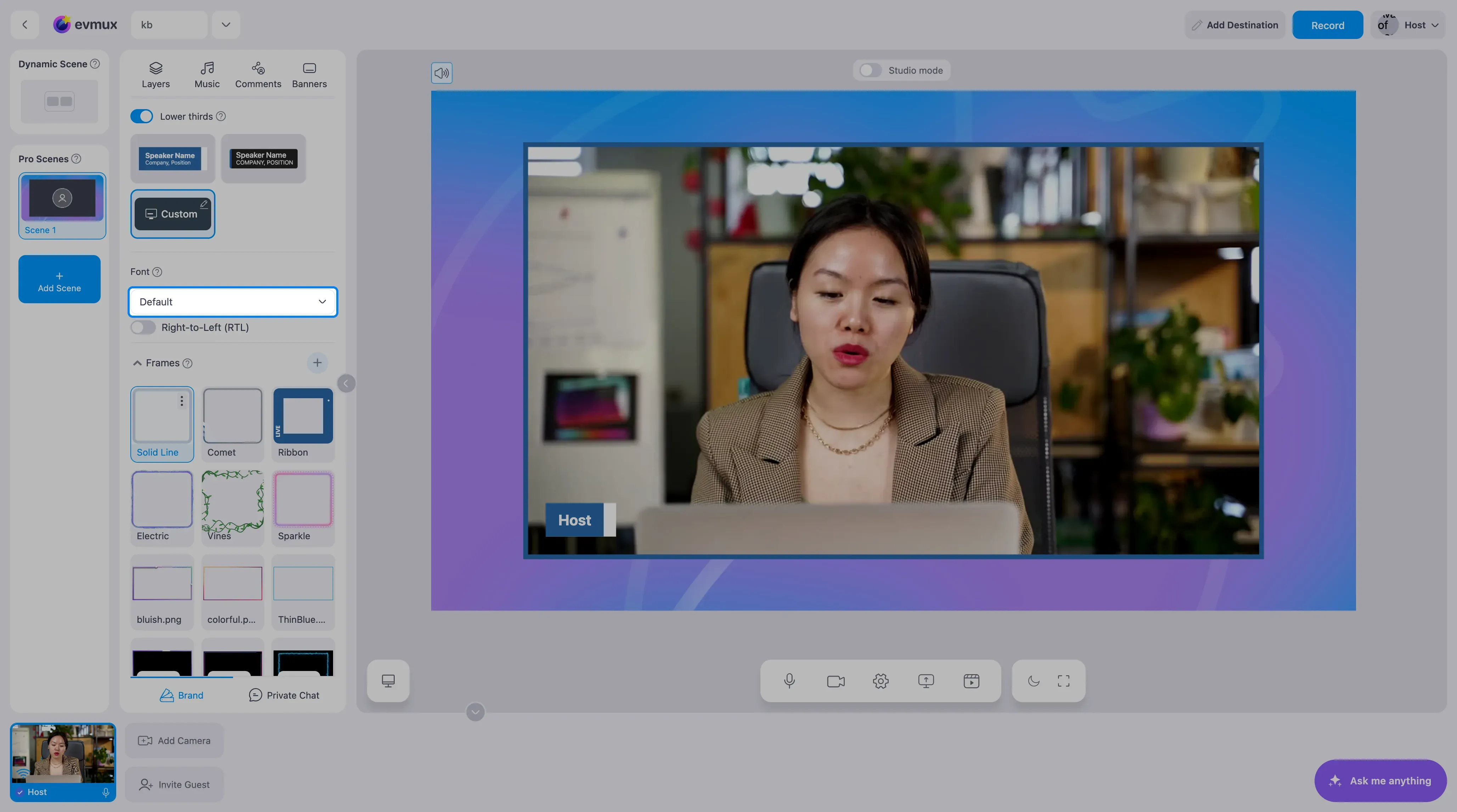This screenshot has width=1457, height=812.
Task: Turn on Studio mode switch
Action: (870, 70)
